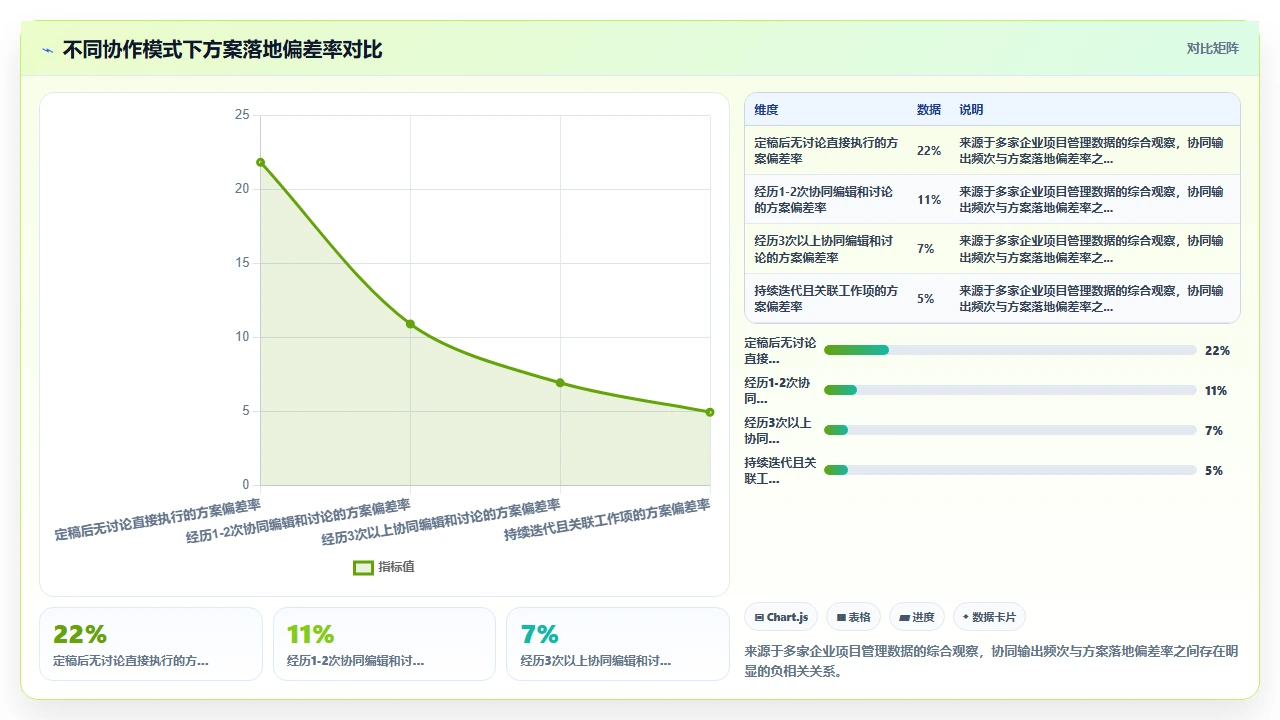This screenshot has height=720, width=1280.
Task: Select the 进度 tag chip
Action: pyautogui.click(x=917, y=617)
